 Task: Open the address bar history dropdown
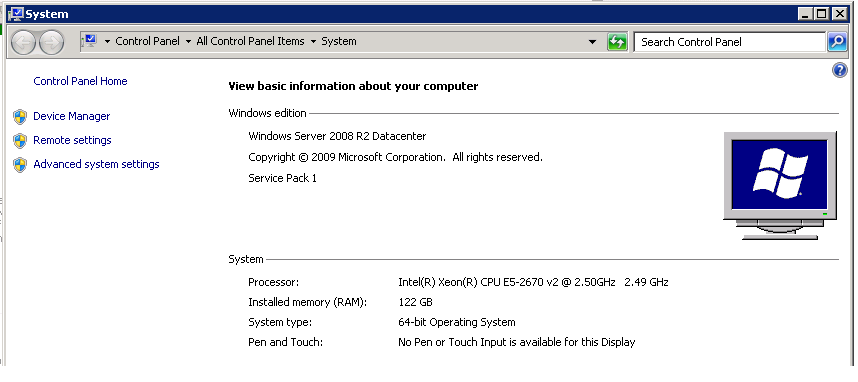[x=592, y=42]
